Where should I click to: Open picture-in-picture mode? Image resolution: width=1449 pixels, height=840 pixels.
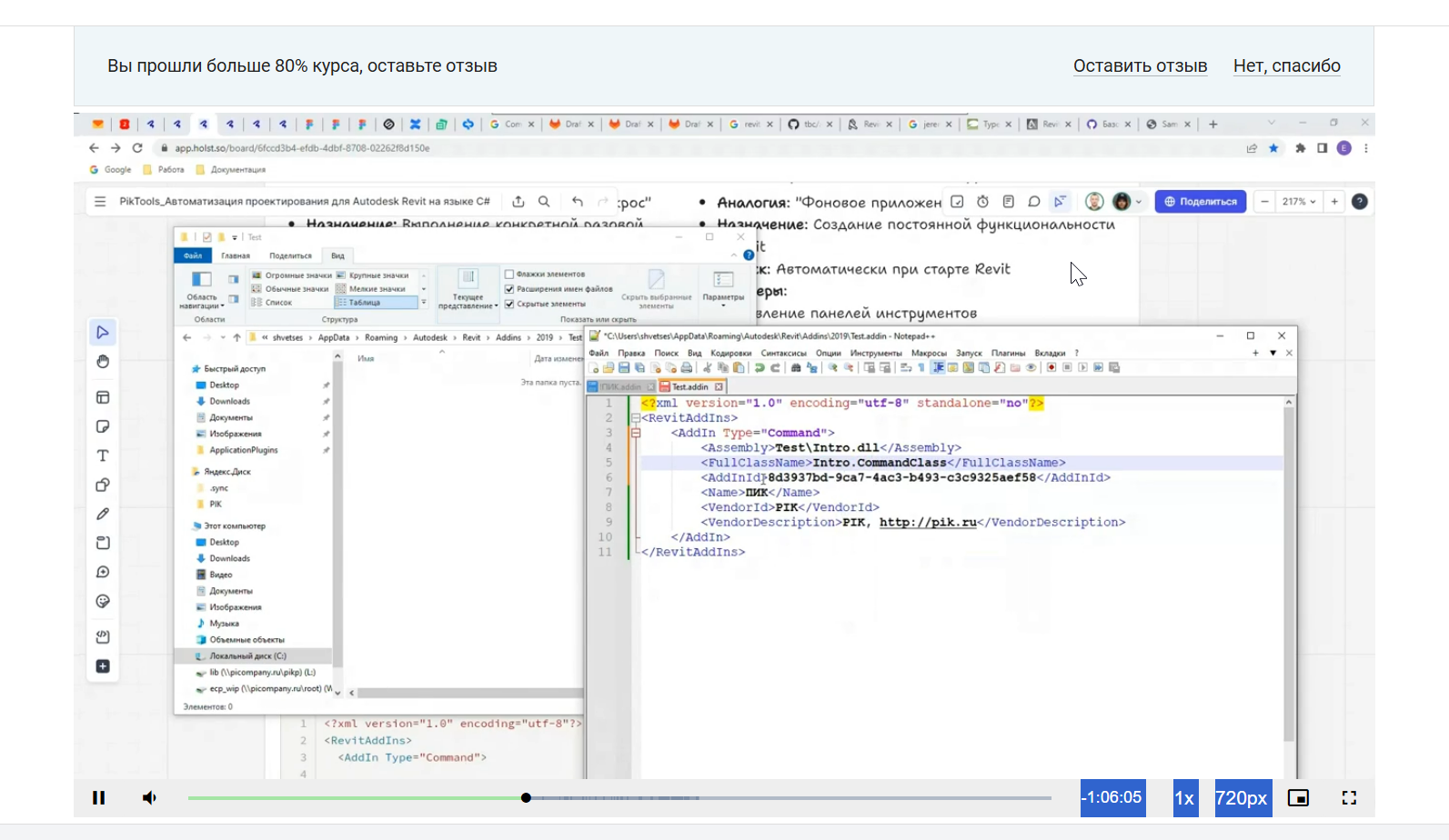point(1298,798)
